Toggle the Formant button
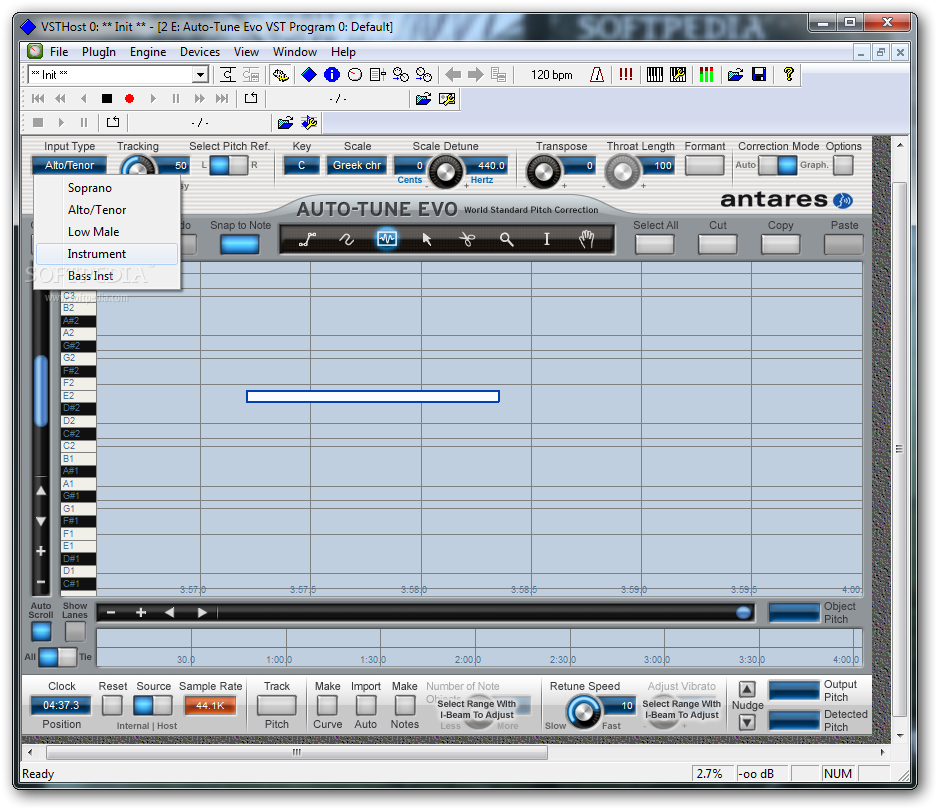This screenshot has width=938, height=810. point(705,165)
